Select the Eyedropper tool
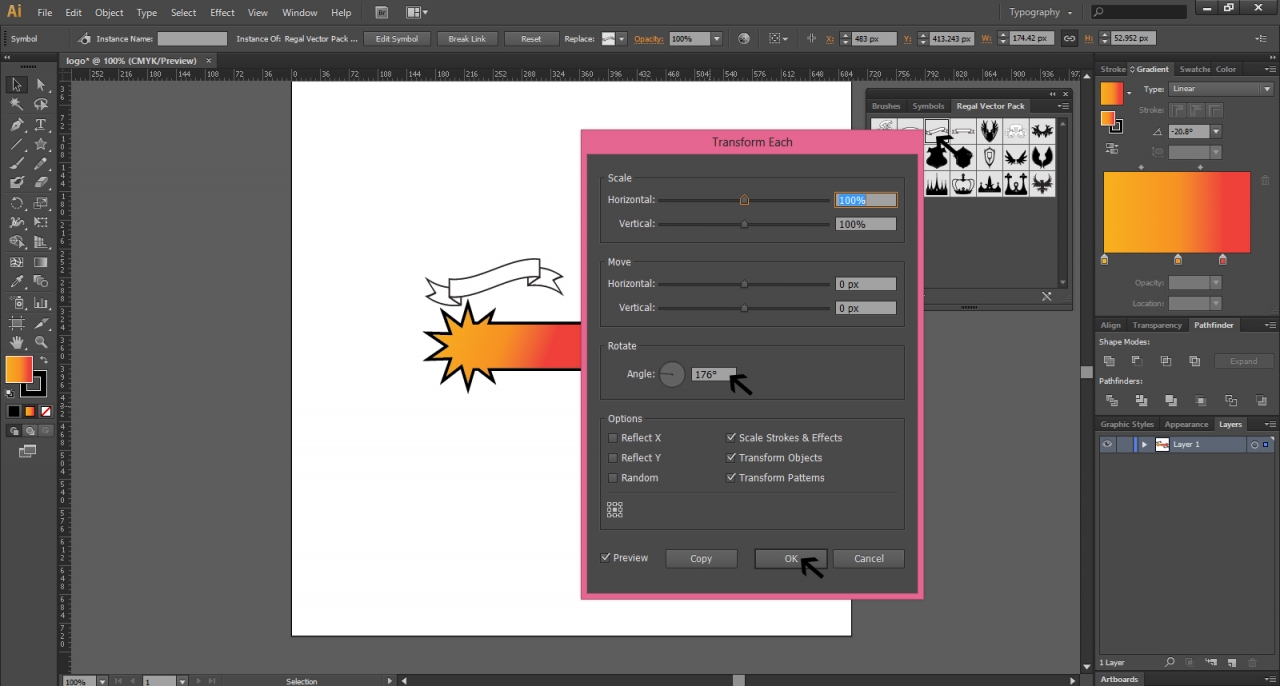The width and height of the screenshot is (1280, 686). click(17, 283)
